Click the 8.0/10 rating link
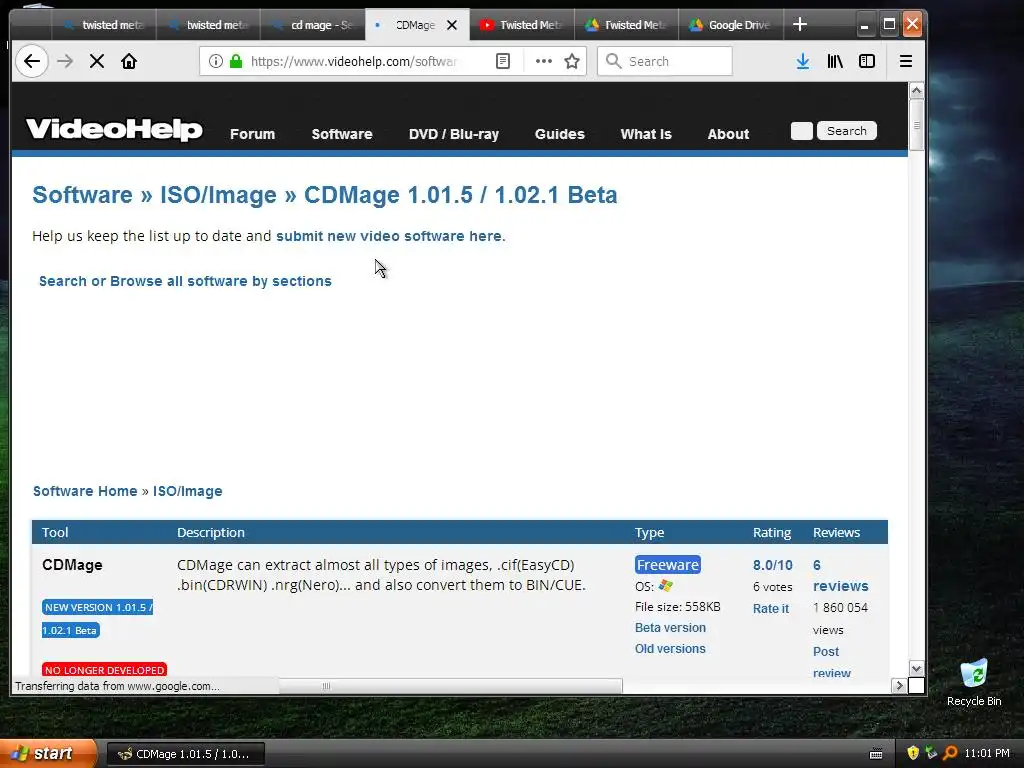This screenshot has height=768, width=1024. coord(773,565)
